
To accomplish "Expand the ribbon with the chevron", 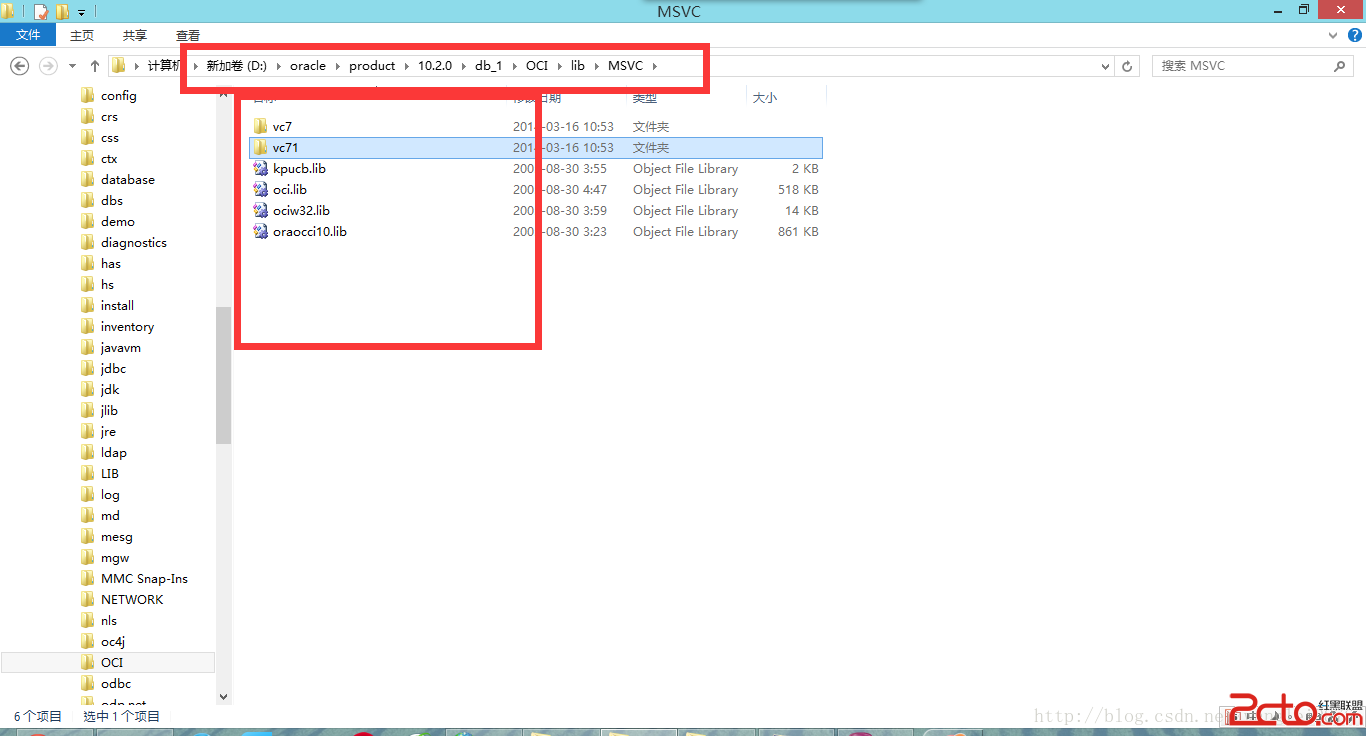I will 1331,35.
